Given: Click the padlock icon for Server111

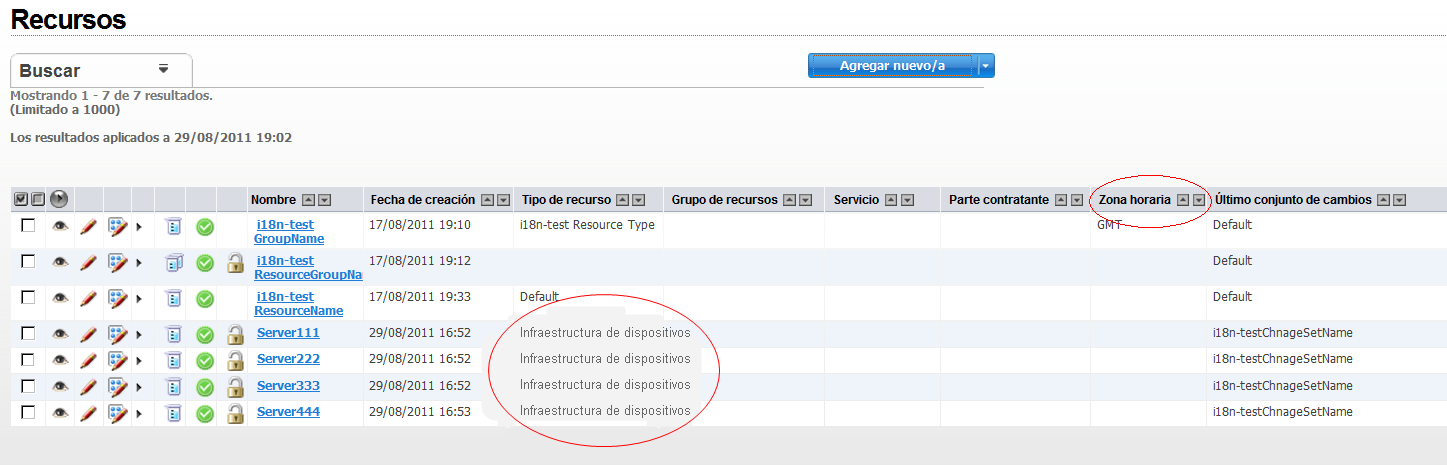Looking at the screenshot, I should 235,334.
